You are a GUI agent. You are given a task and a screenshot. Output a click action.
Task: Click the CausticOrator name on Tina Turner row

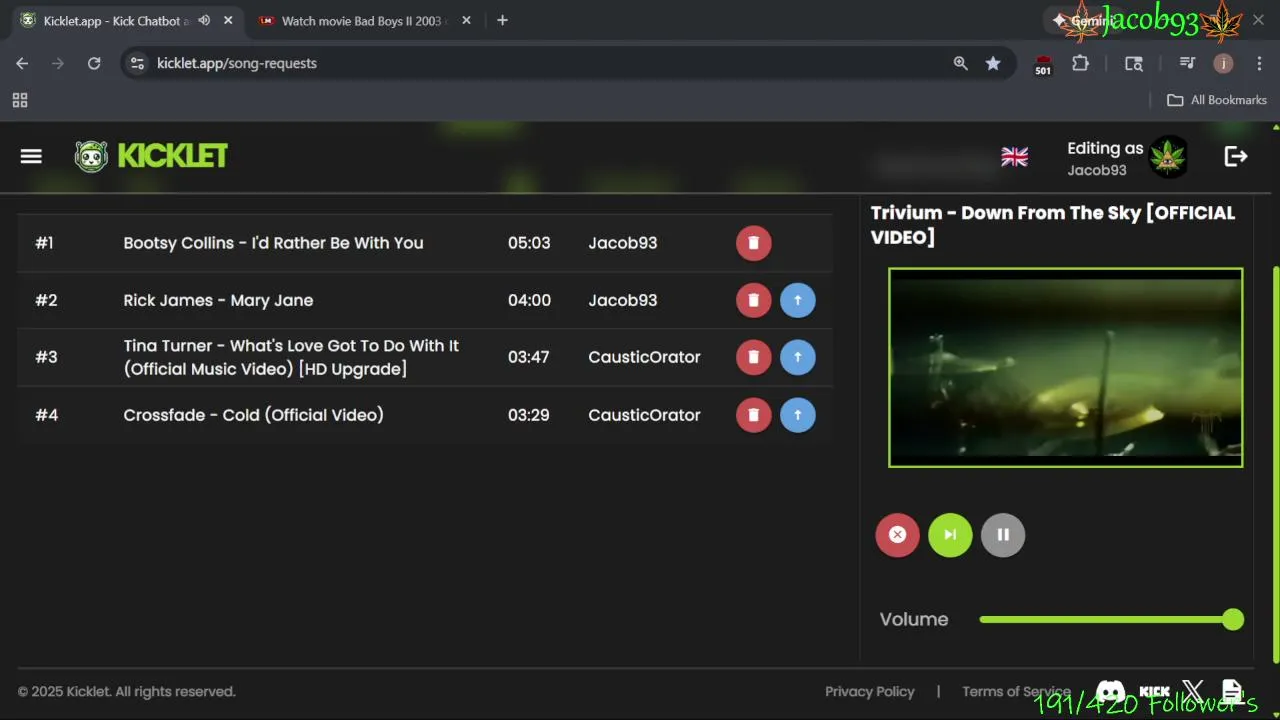(644, 357)
